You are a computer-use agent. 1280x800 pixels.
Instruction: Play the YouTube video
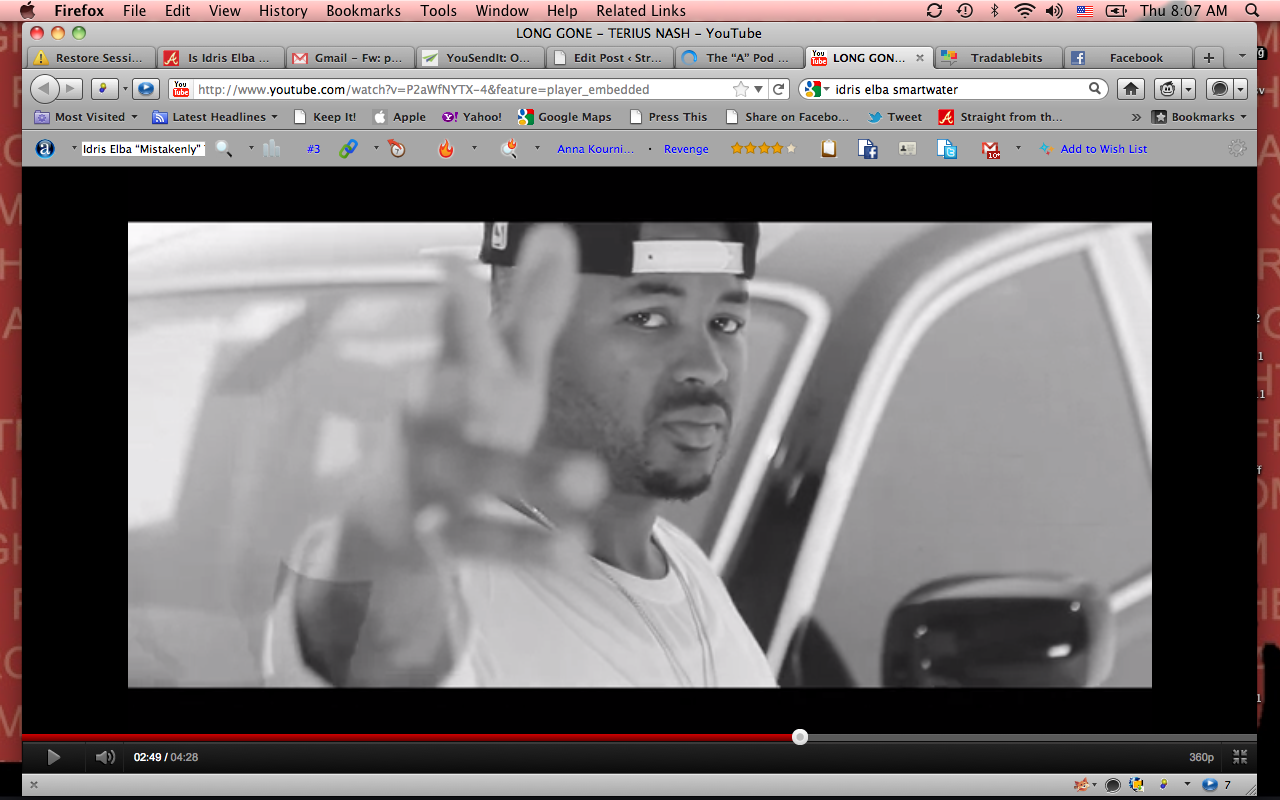coord(54,757)
